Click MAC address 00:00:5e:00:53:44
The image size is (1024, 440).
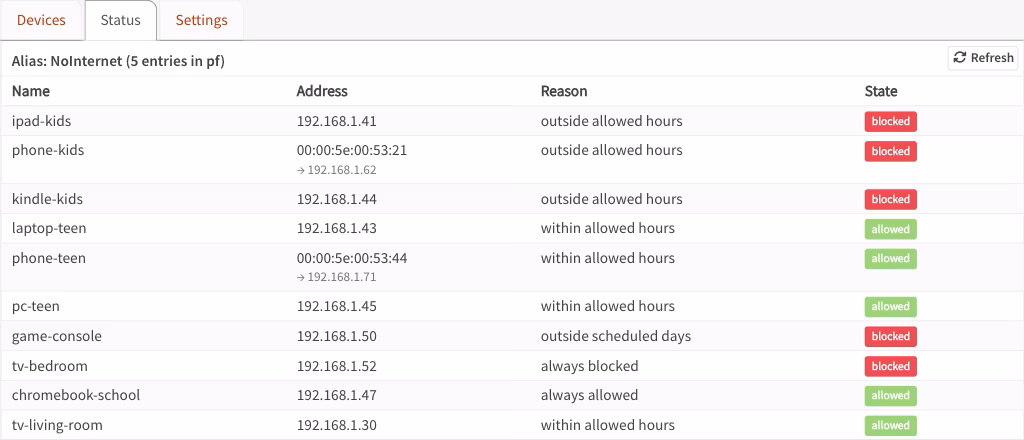click(x=352, y=259)
